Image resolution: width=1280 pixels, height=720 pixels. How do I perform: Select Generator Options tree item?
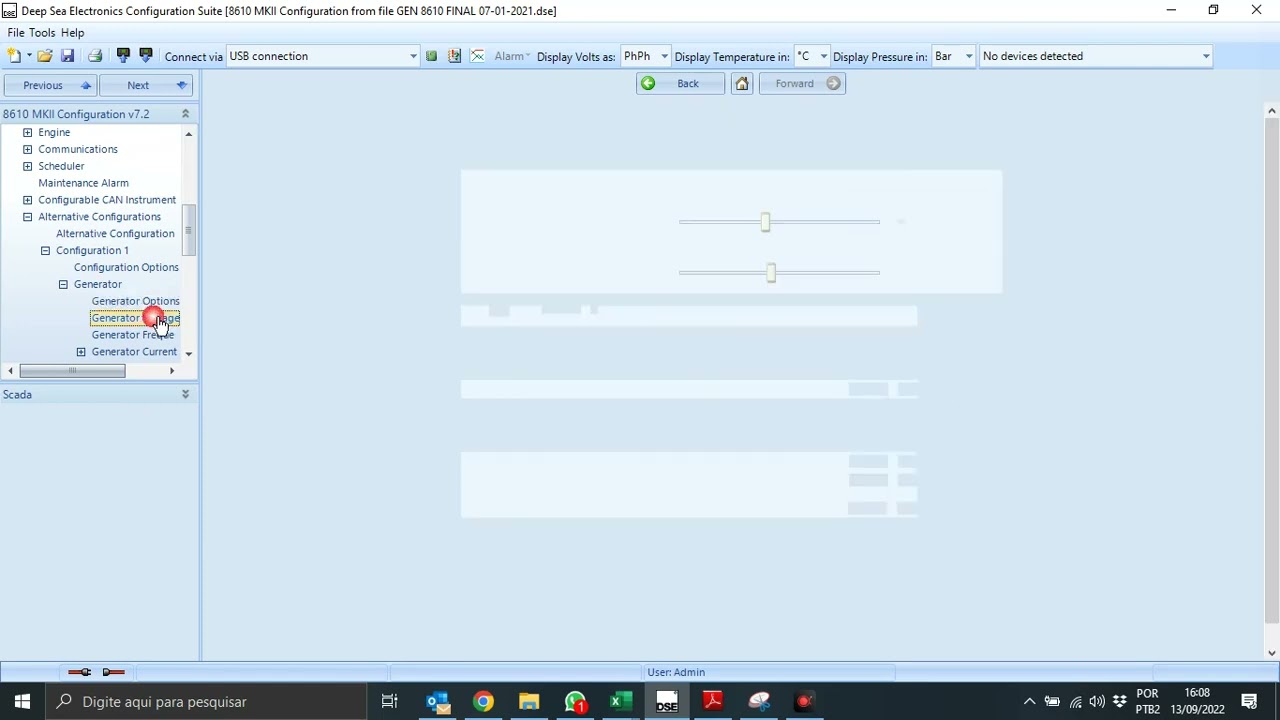tap(135, 301)
